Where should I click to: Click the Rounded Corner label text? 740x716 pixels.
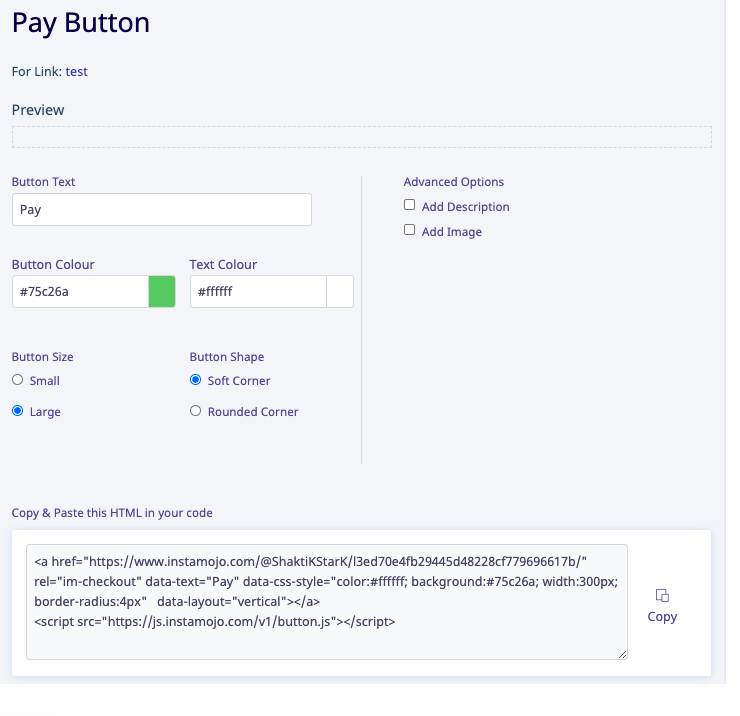coord(253,412)
